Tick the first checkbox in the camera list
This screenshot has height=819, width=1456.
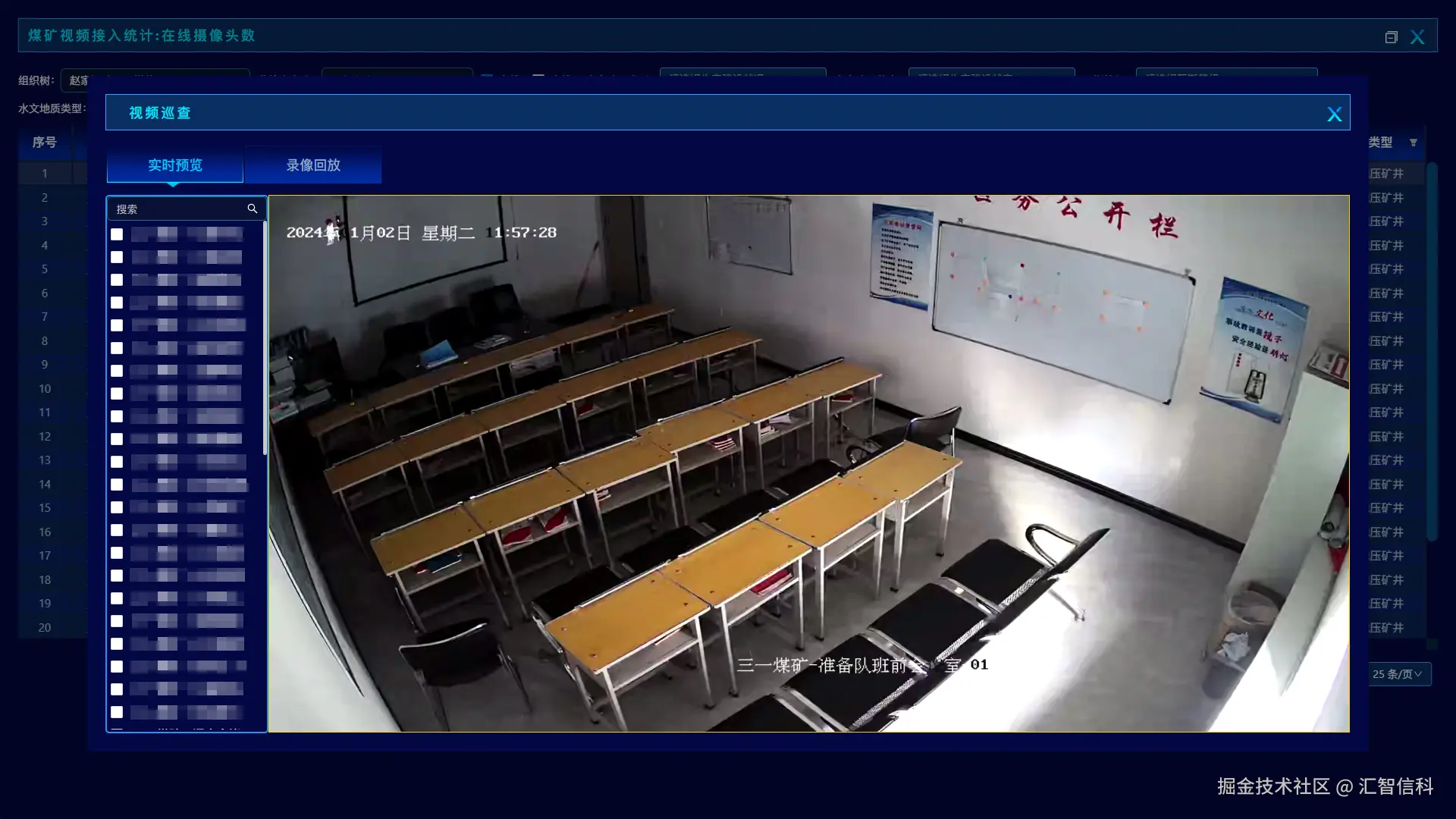pos(117,234)
